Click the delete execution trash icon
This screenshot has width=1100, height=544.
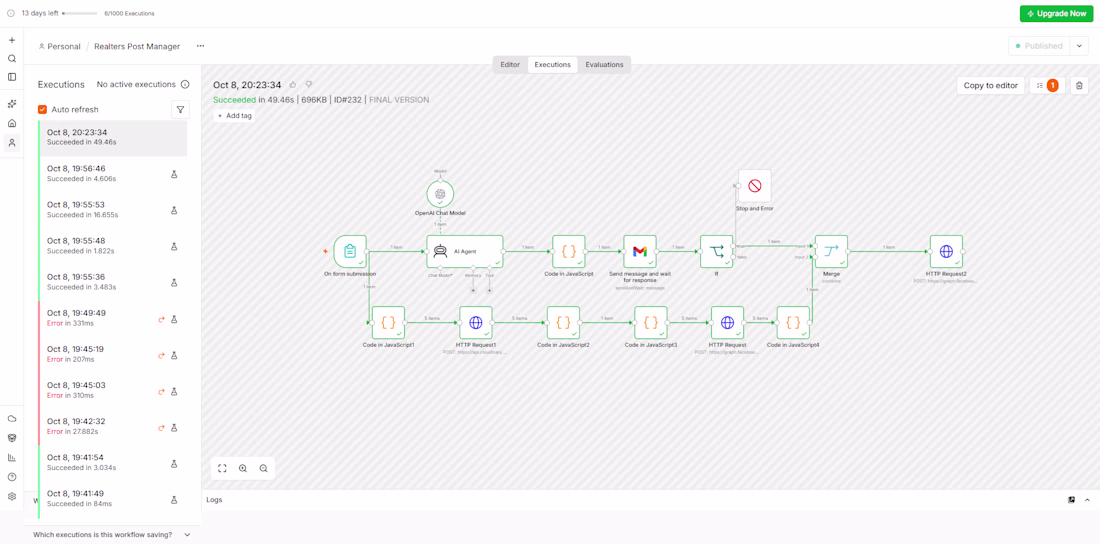click(x=1079, y=85)
